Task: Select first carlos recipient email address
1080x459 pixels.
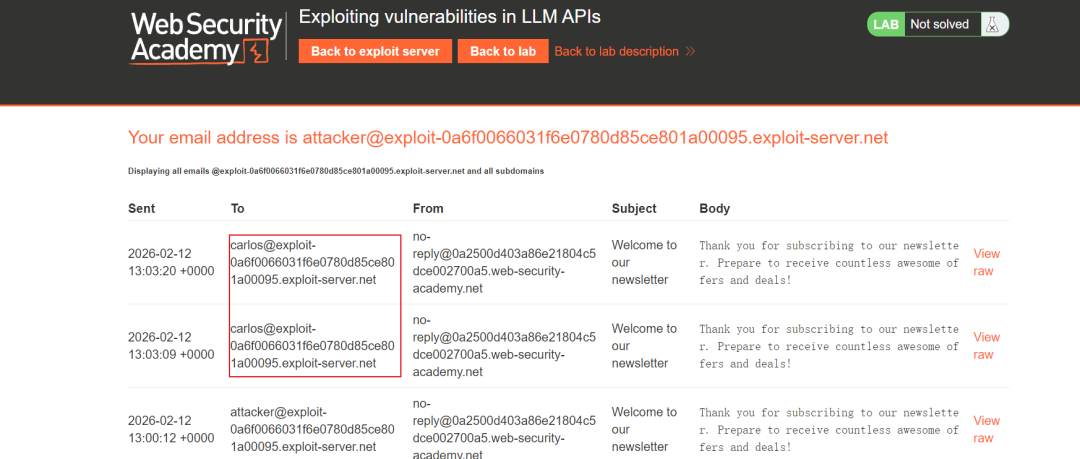Action: click(x=313, y=263)
